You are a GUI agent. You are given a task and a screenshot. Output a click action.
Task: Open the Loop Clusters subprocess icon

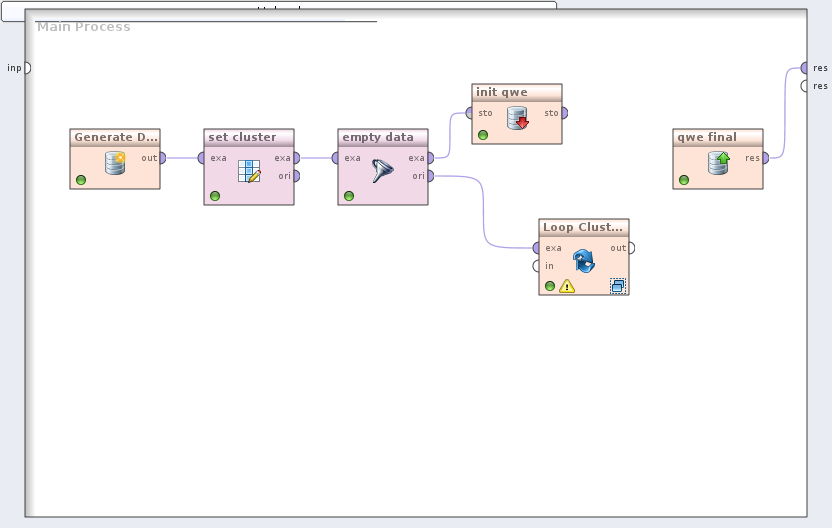click(x=618, y=286)
